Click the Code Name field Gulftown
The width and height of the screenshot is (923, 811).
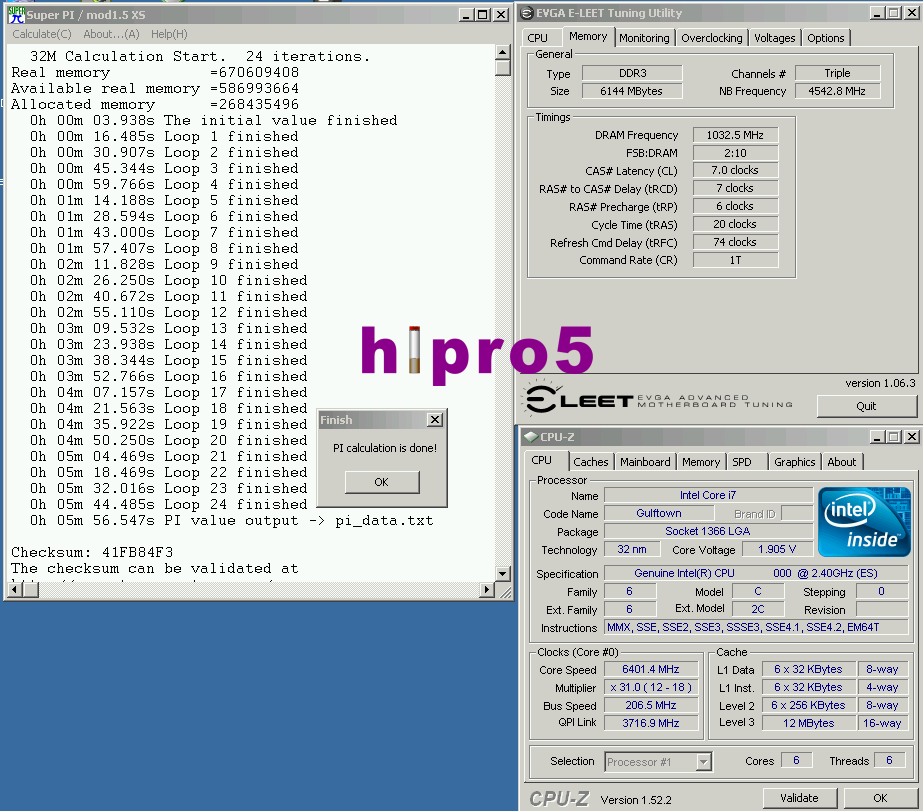point(659,513)
